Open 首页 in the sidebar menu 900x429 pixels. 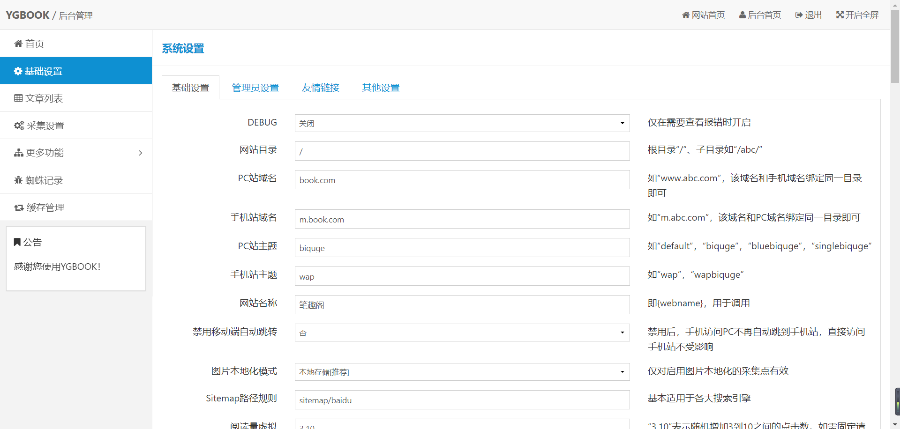[x=76, y=44]
